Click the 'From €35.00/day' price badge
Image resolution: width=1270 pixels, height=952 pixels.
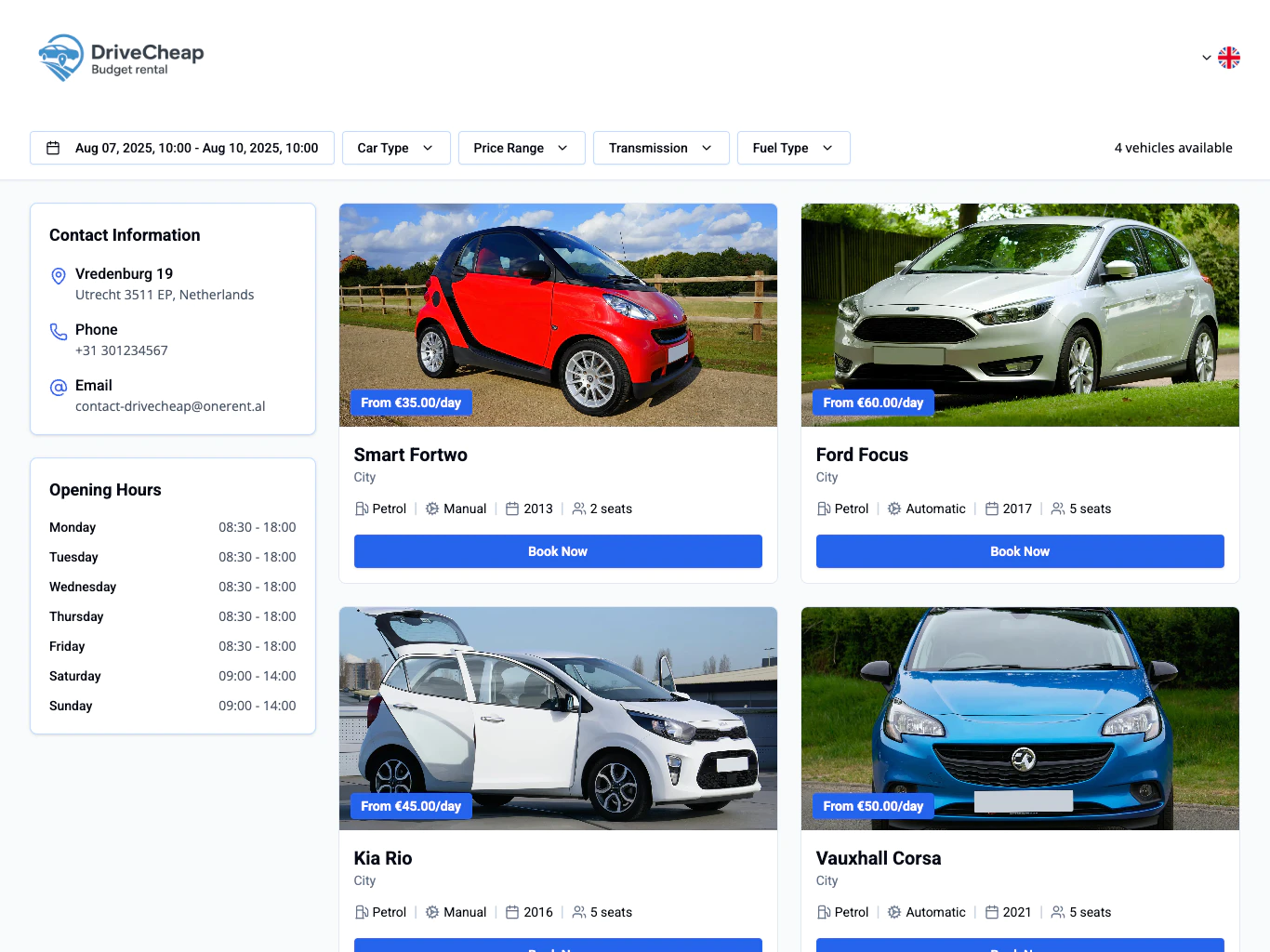[411, 403]
